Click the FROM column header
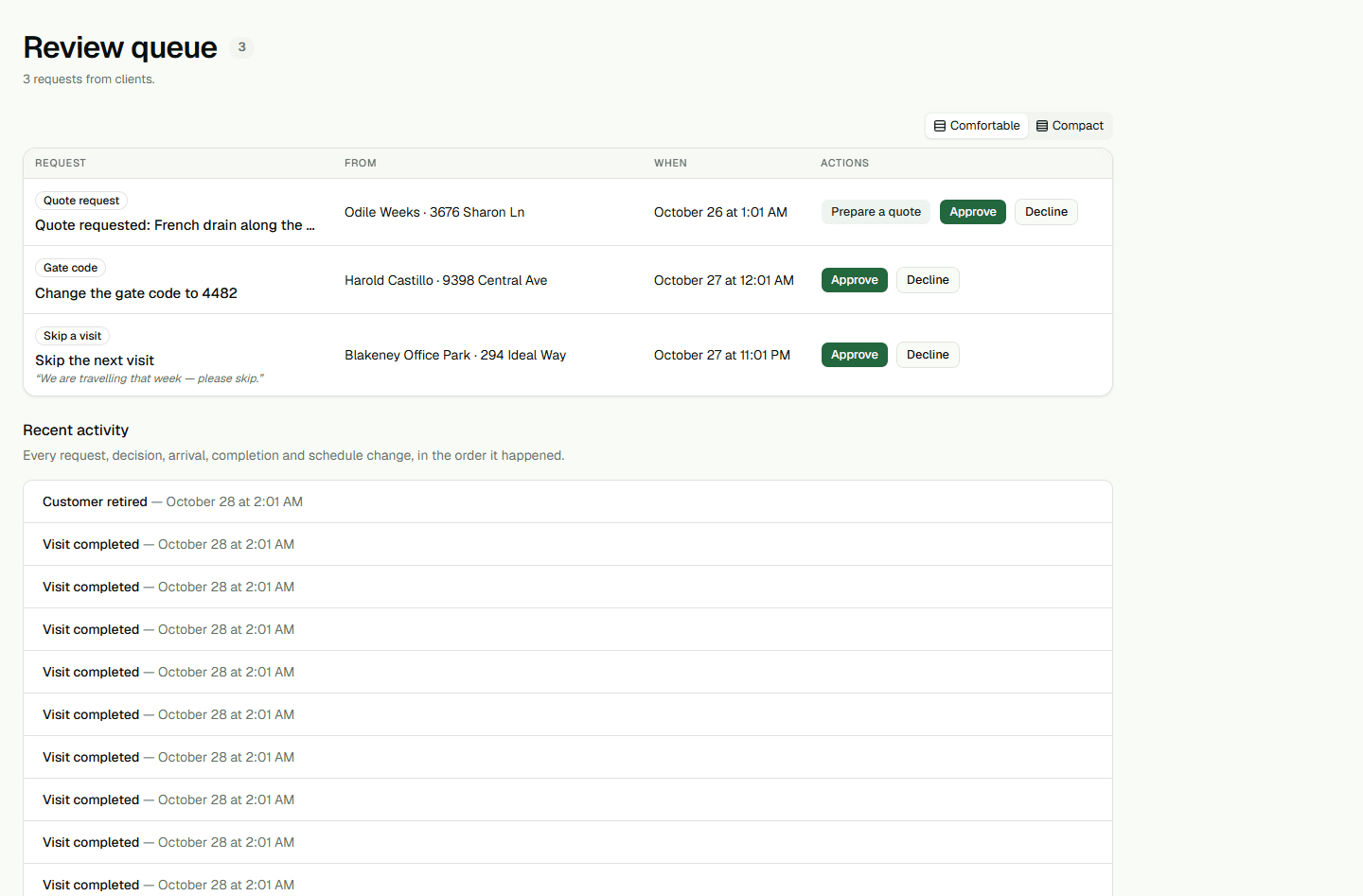Viewport: 1363px width, 896px height. (361, 163)
